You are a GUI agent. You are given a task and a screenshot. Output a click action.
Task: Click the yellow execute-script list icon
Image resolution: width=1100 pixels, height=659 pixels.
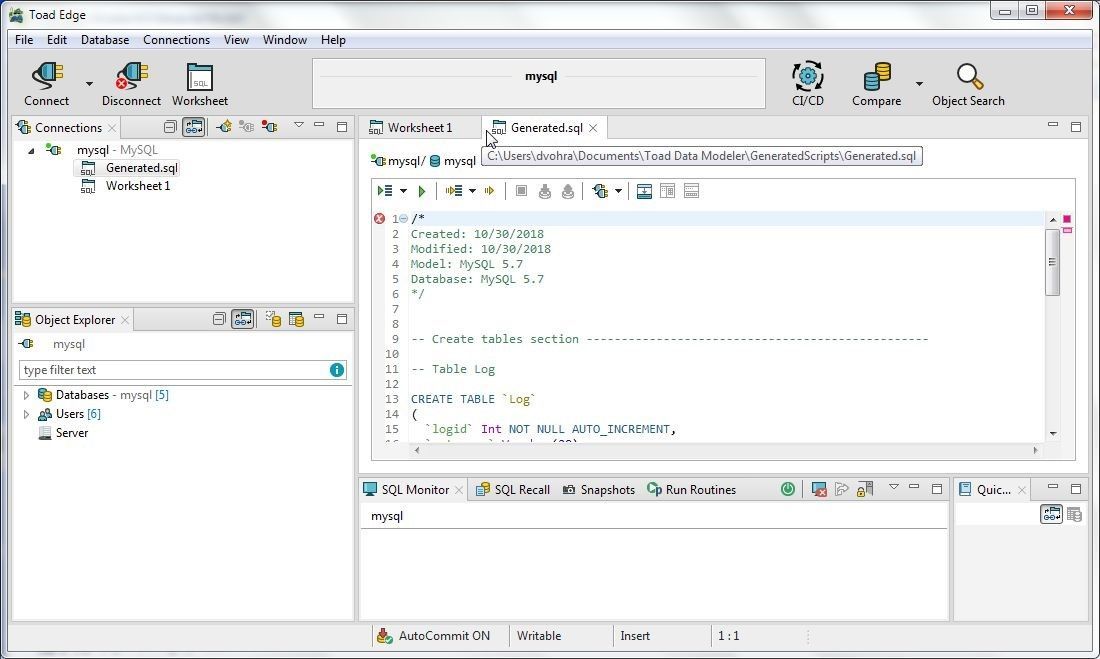454,191
